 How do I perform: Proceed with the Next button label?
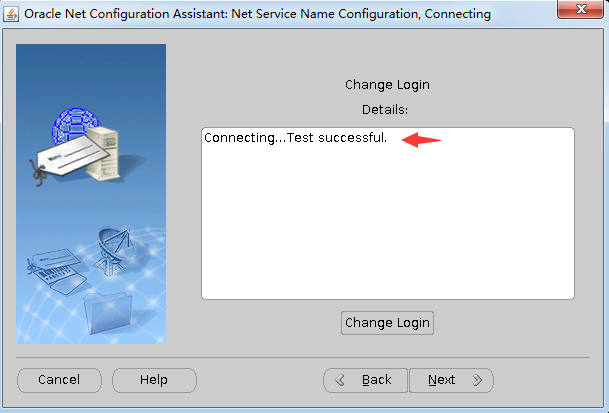441,380
